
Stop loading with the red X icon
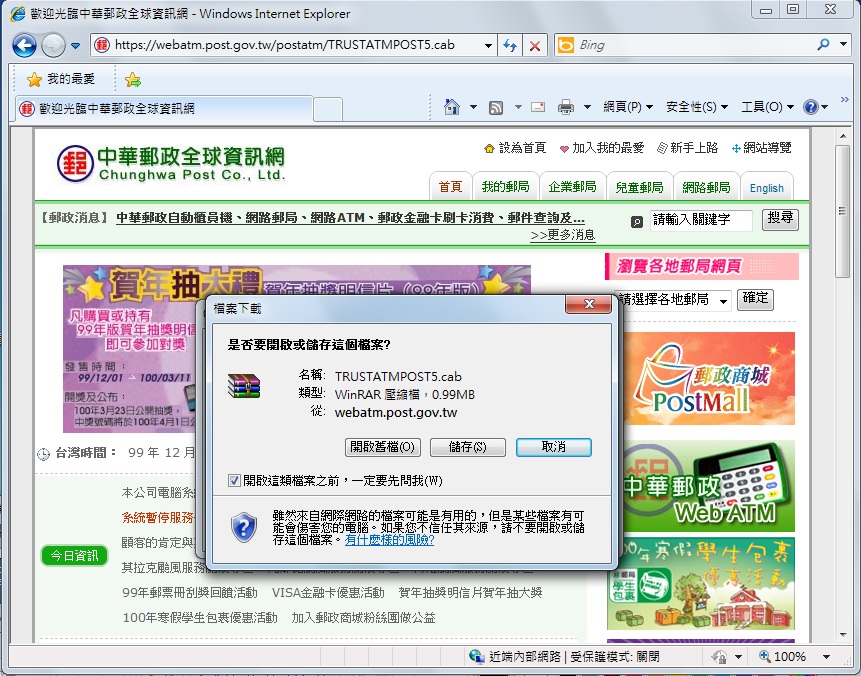click(535, 46)
